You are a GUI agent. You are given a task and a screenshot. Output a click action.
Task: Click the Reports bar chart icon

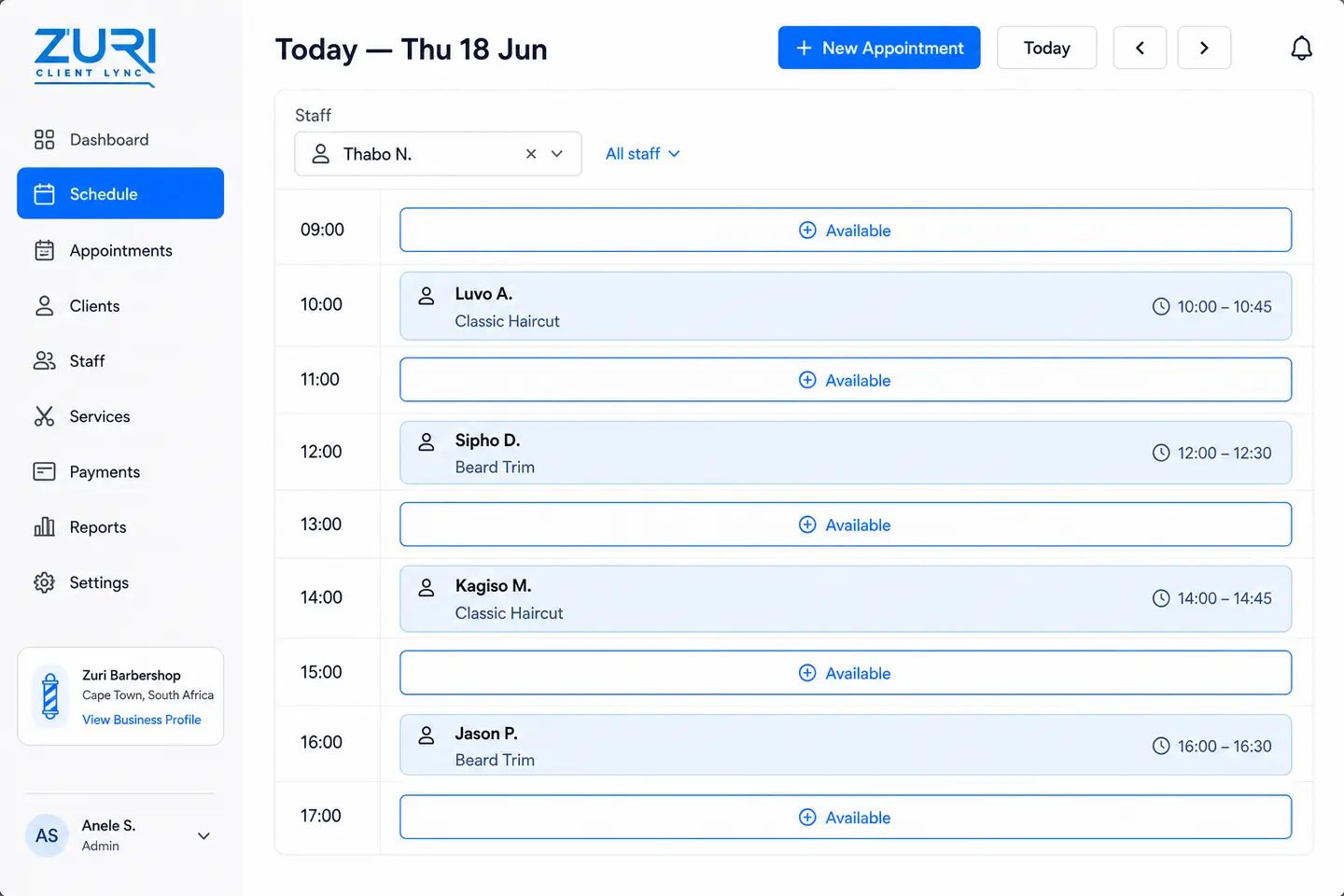(44, 526)
